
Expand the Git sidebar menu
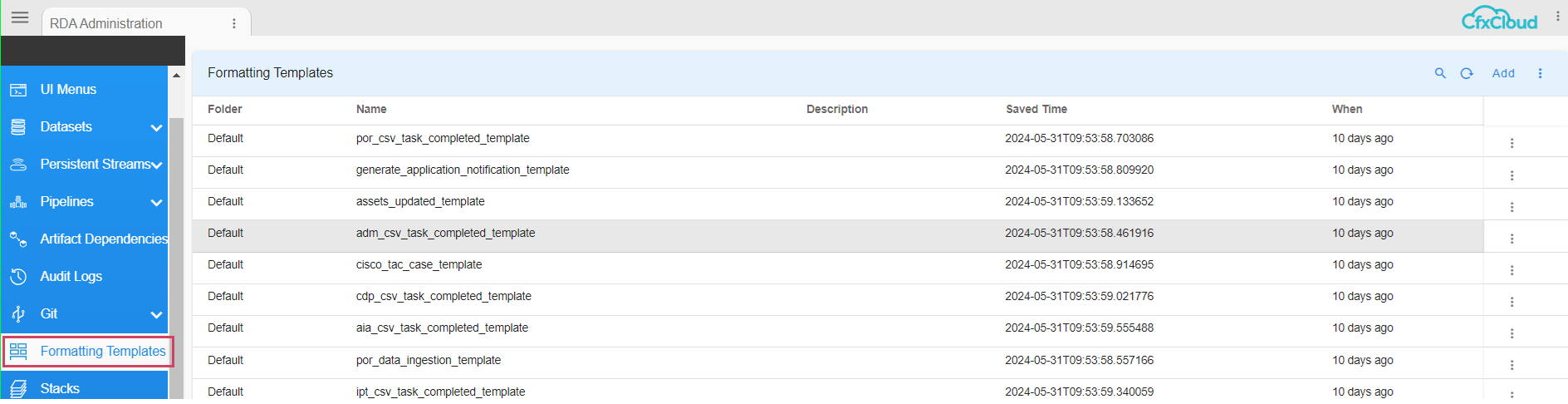pos(156,314)
